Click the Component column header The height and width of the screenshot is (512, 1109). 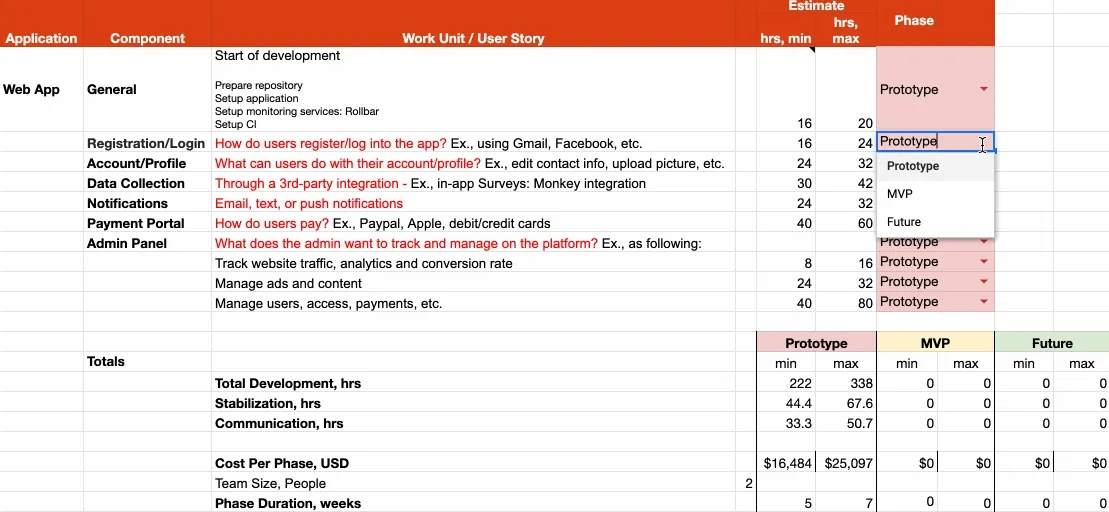click(x=147, y=38)
